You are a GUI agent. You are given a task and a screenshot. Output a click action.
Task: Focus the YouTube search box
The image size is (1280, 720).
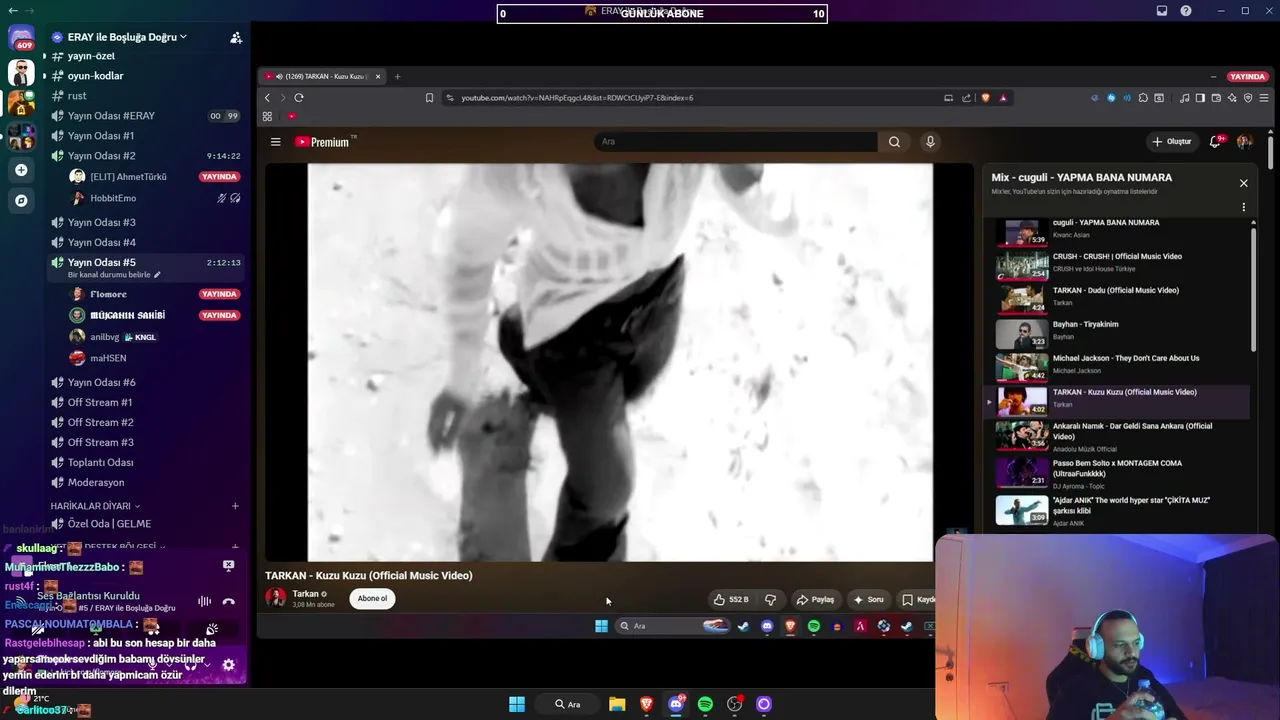[736, 142]
